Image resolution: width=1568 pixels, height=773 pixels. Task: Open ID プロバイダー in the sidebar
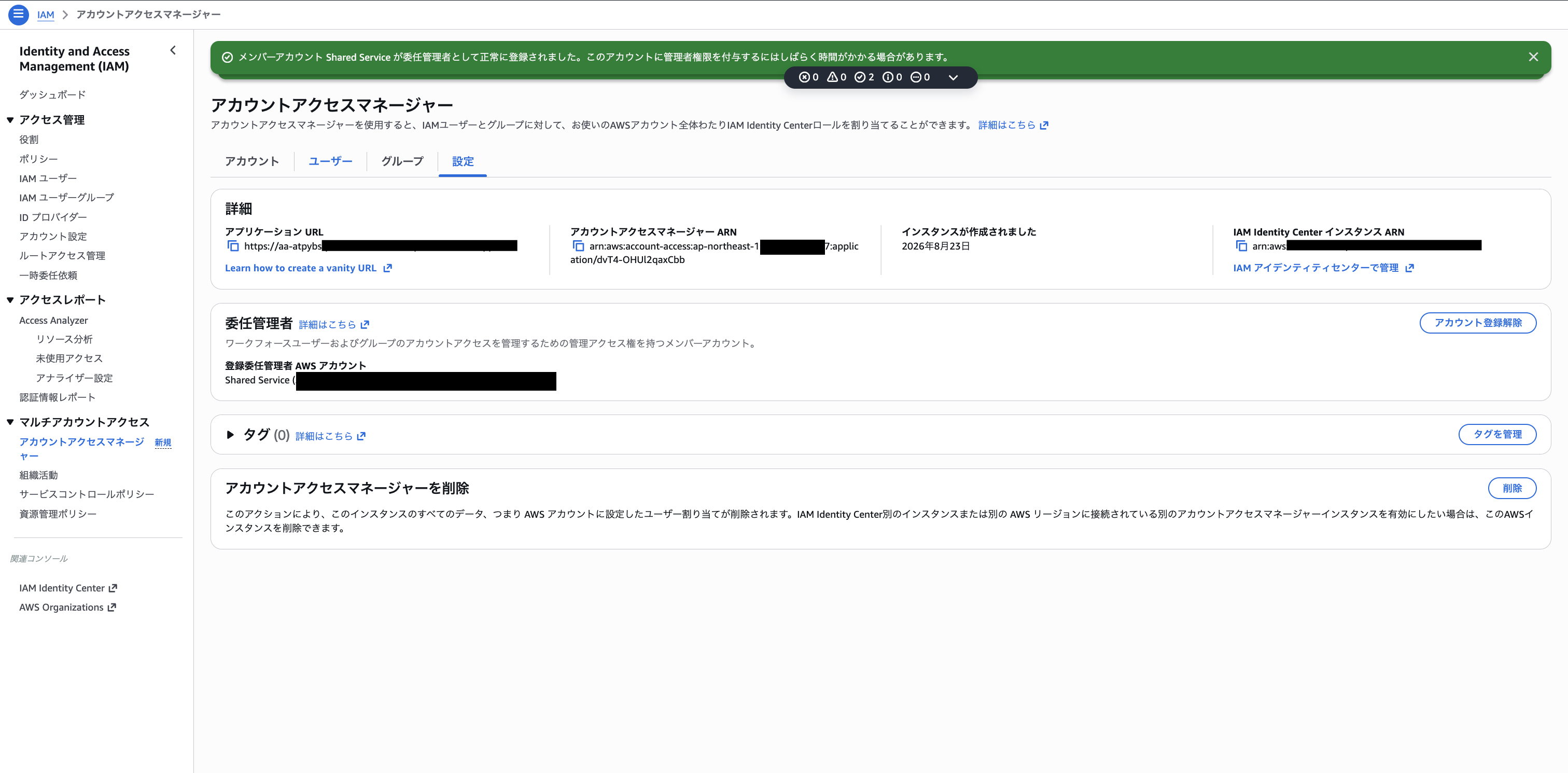pos(53,217)
